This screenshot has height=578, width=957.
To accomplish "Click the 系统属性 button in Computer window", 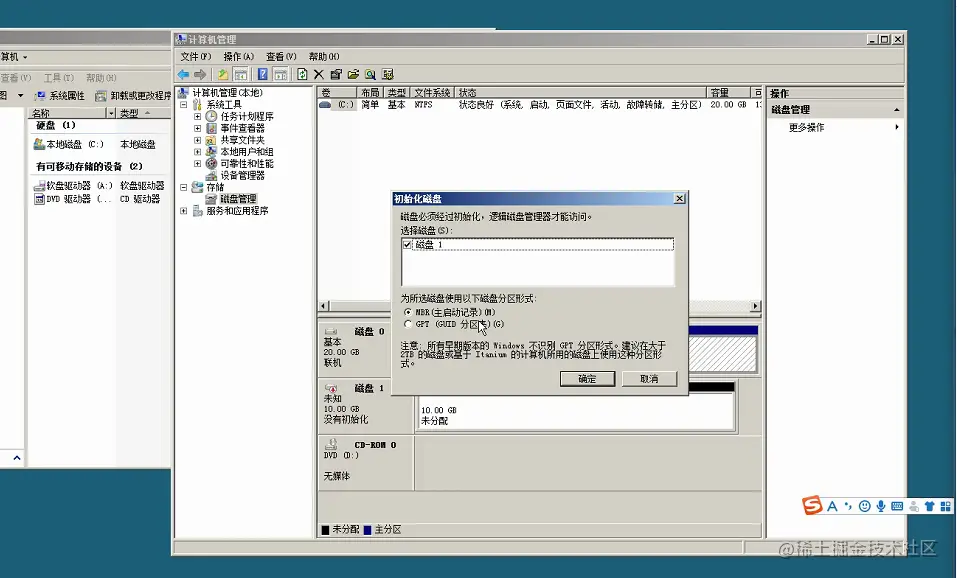I will pos(60,96).
